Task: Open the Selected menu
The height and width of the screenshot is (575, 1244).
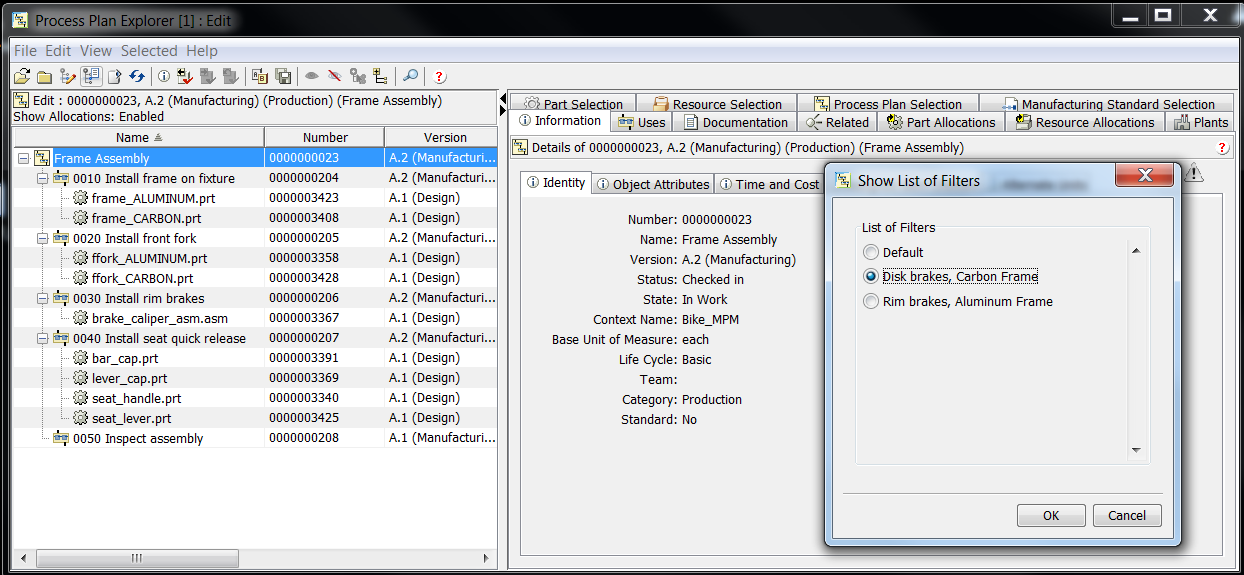Action: point(149,51)
